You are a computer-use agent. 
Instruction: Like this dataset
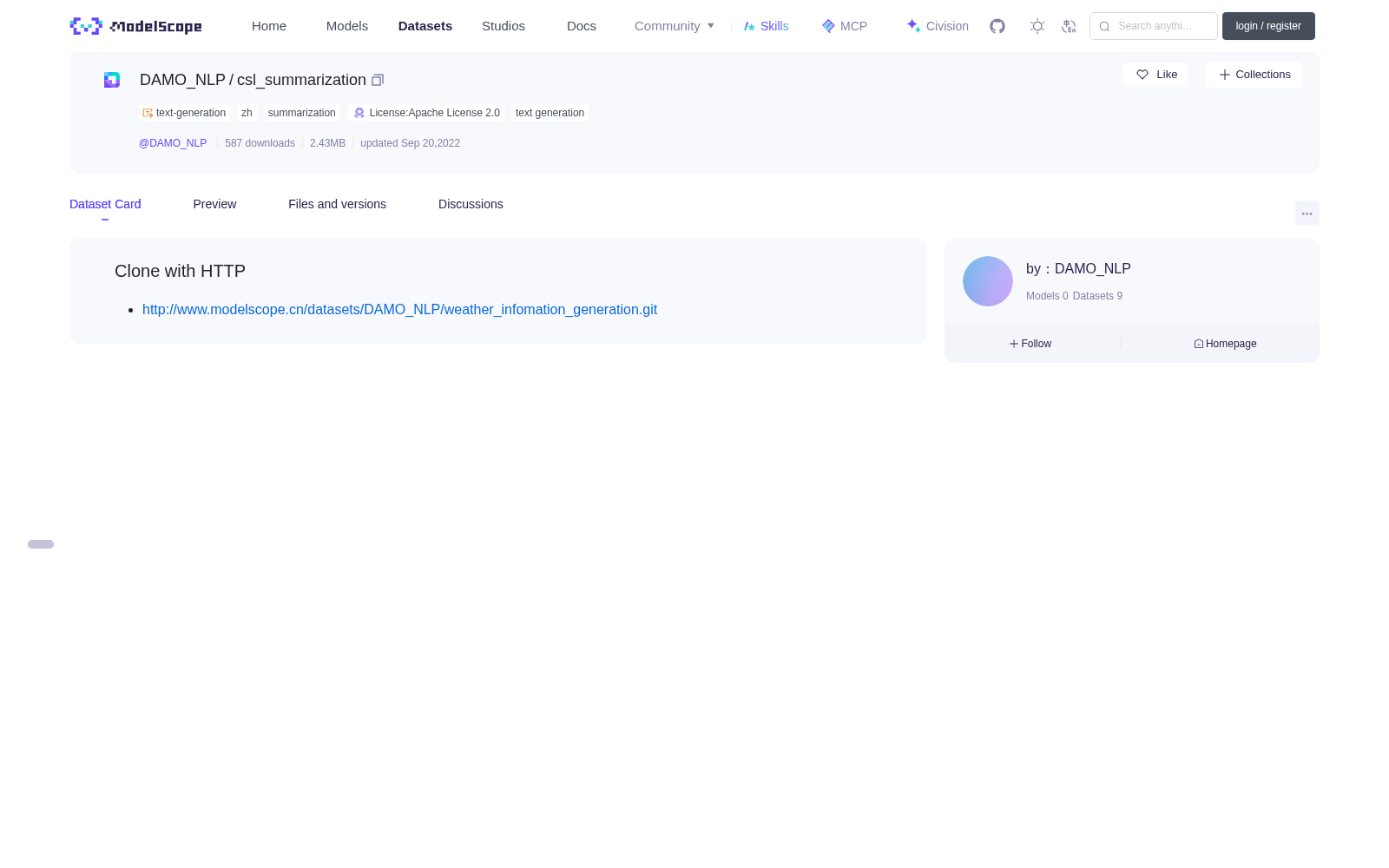coord(1155,75)
